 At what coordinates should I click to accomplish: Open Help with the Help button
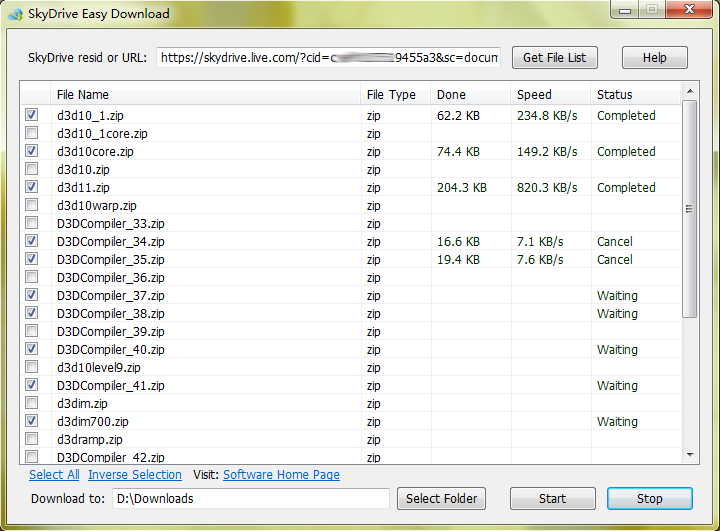(655, 57)
